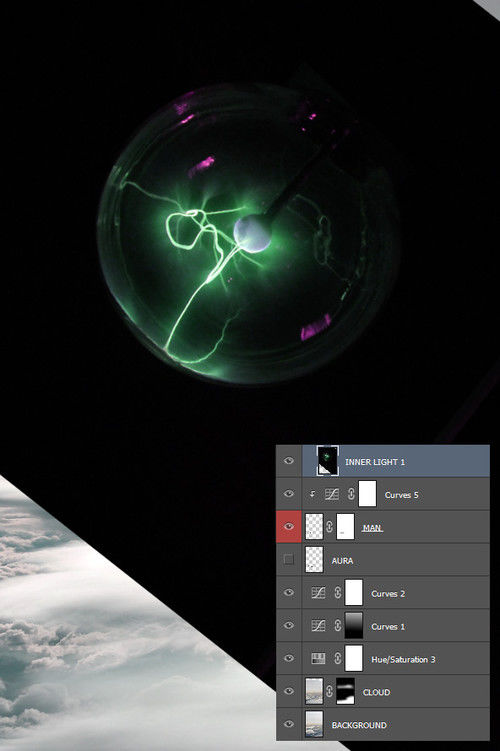Toggle visibility of the MAN layer
Screen dimensions: 500x751
tap(289, 526)
